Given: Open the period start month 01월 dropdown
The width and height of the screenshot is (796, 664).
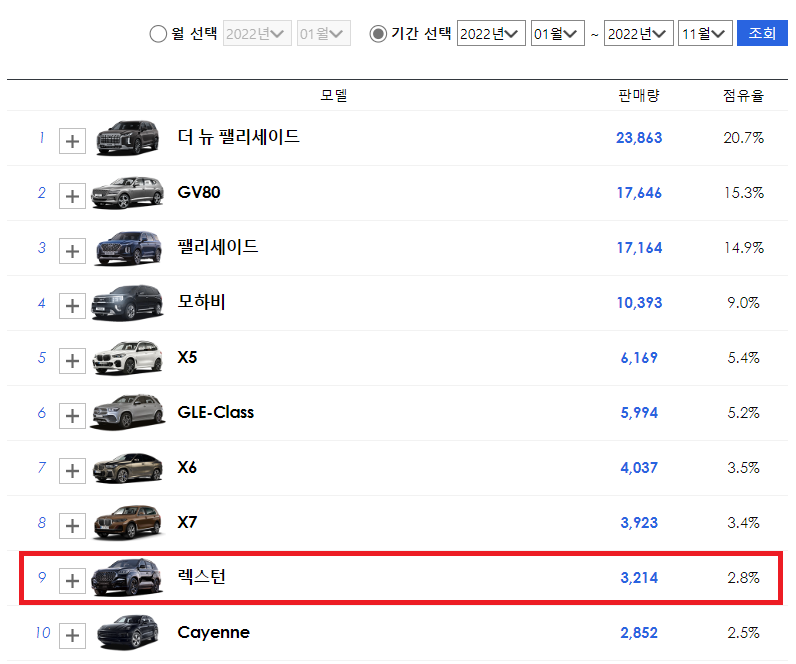Looking at the screenshot, I should tap(557, 34).
